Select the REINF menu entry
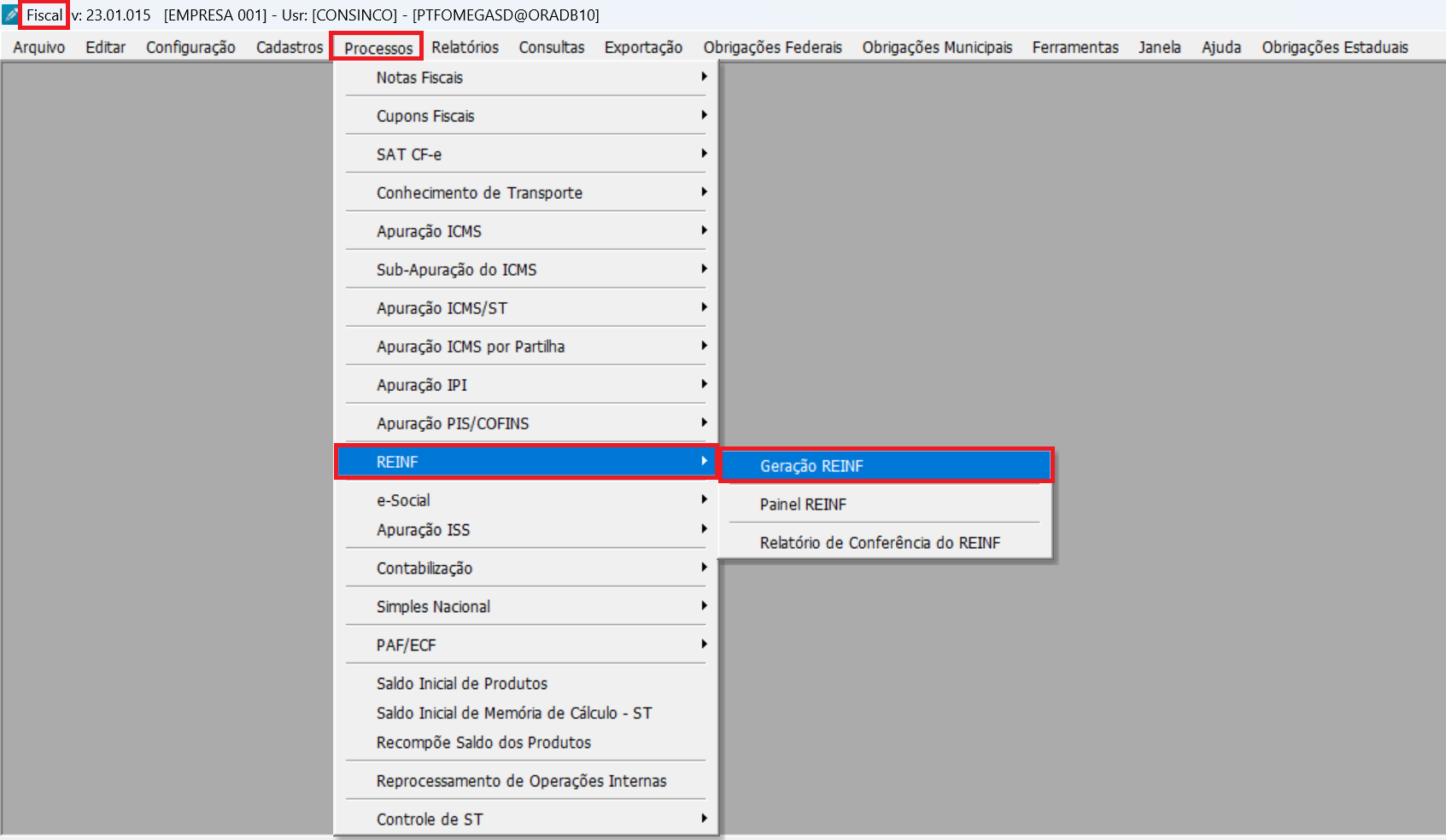The width and height of the screenshot is (1446, 840). (x=526, y=462)
